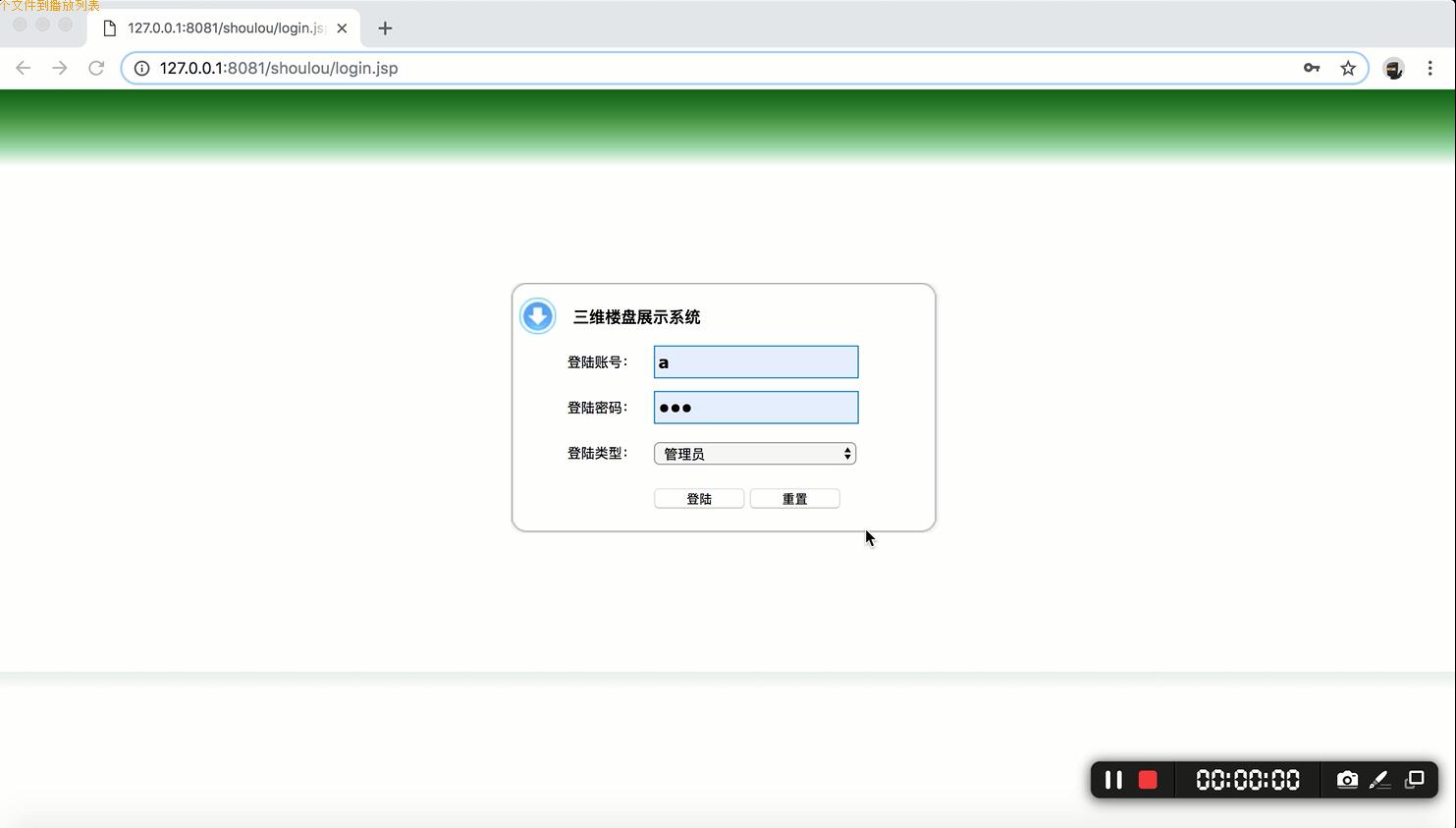Click the recorder window toggle icon
The width and height of the screenshot is (1456, 828).
[1415, 780]
